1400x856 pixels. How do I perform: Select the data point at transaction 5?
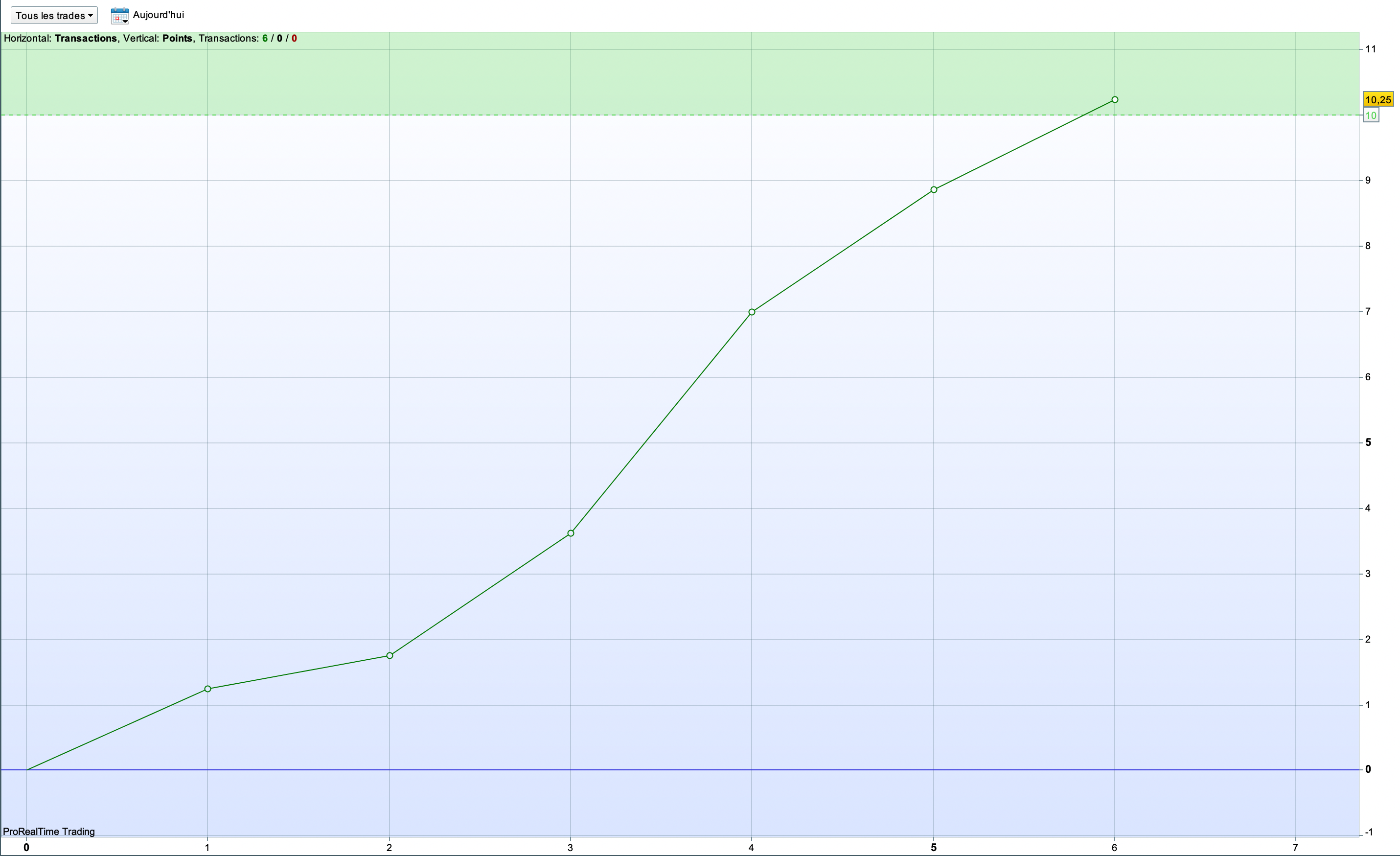click(934, 190)
